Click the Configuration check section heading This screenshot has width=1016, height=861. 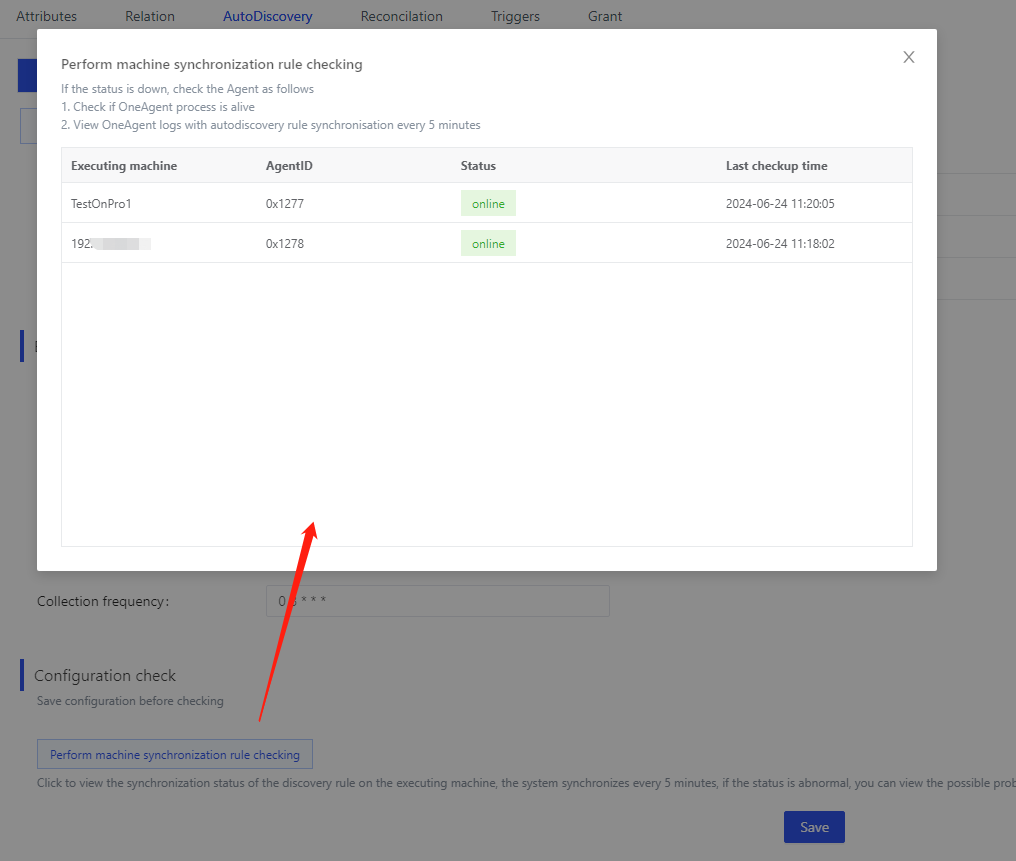coord(104,675)
